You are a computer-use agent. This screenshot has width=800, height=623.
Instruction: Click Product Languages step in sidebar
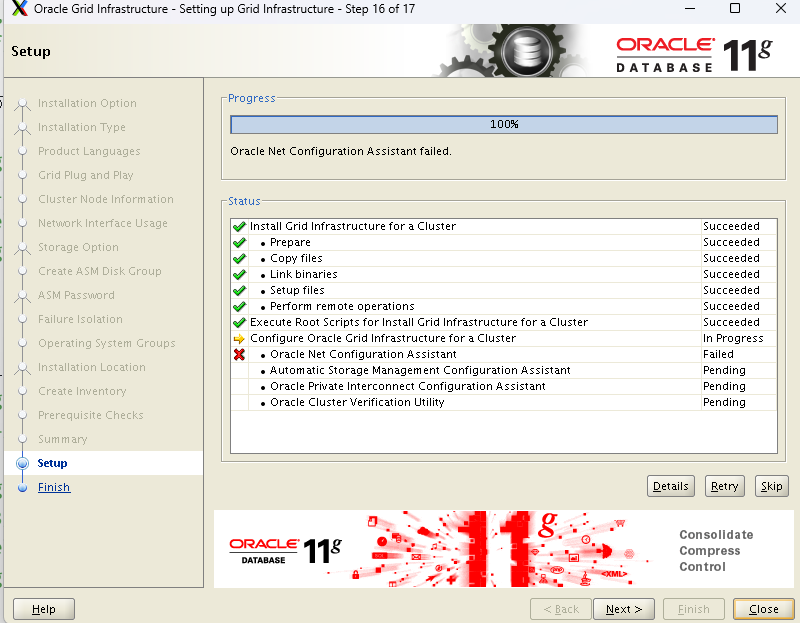click(x=89, y=152)
